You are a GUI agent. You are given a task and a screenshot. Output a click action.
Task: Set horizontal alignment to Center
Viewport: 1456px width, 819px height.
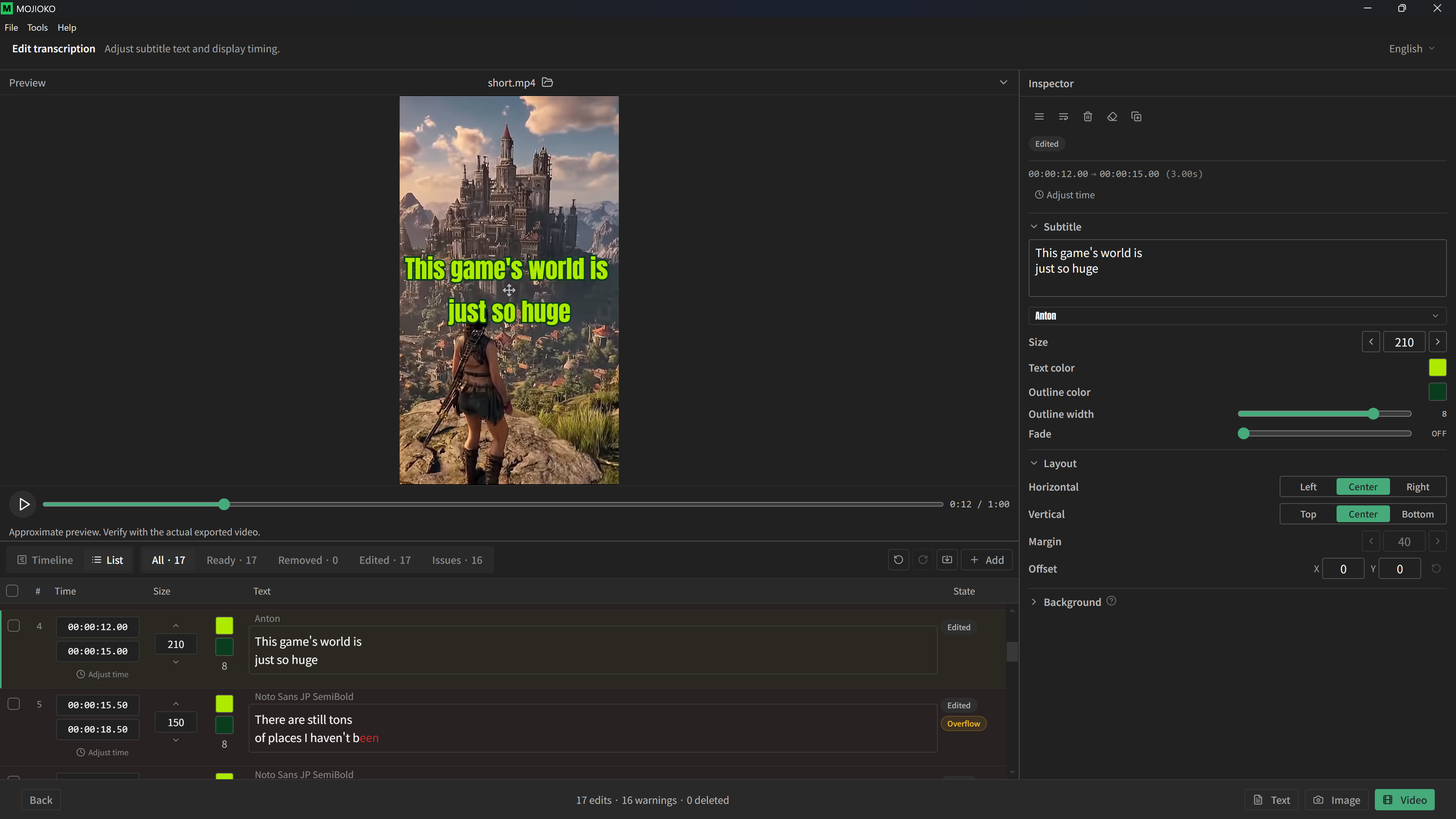pyautogui.click(x=1363, y=487)
